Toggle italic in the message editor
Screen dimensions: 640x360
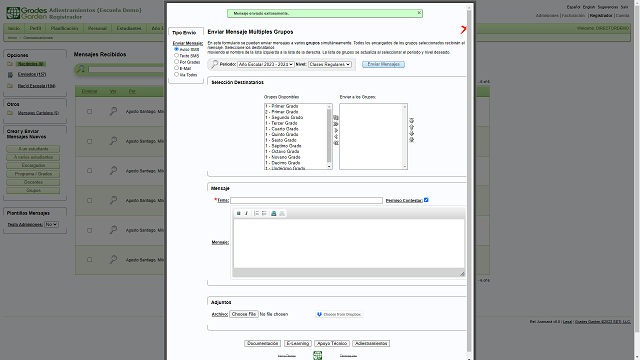click(x=246, y=213)
